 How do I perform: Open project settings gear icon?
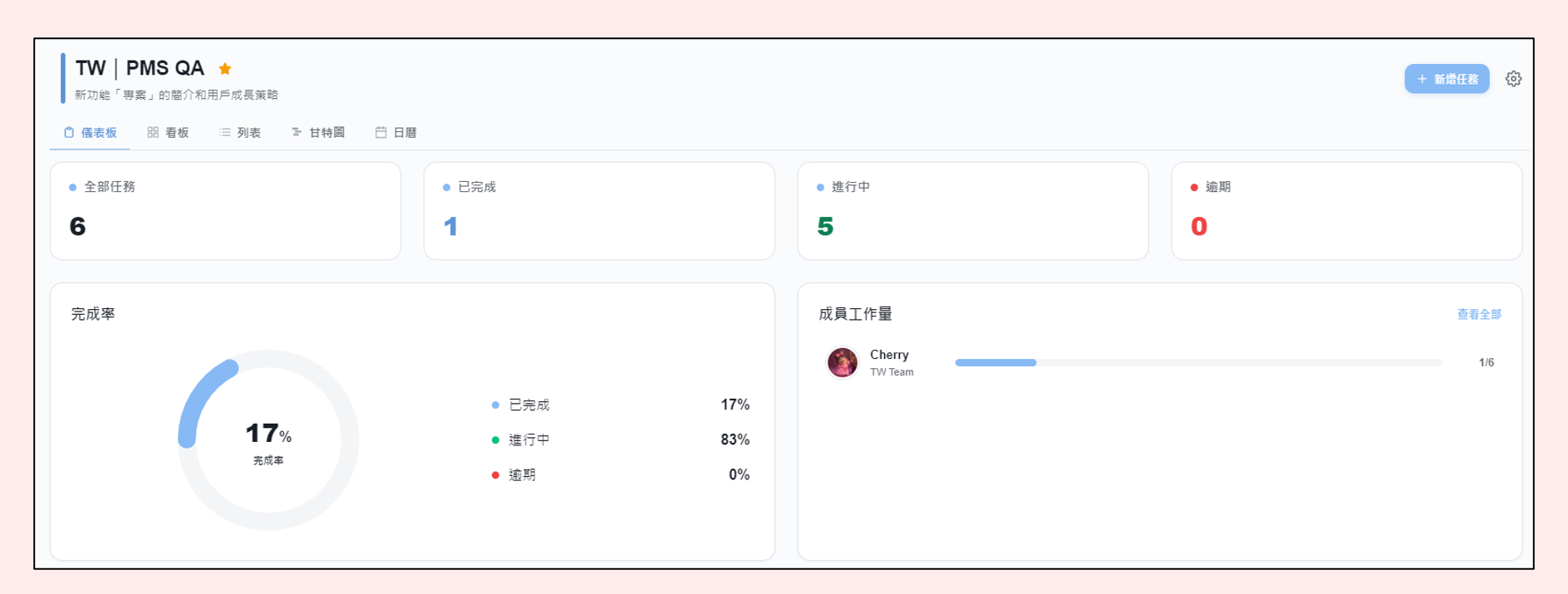coord(1514,79)
